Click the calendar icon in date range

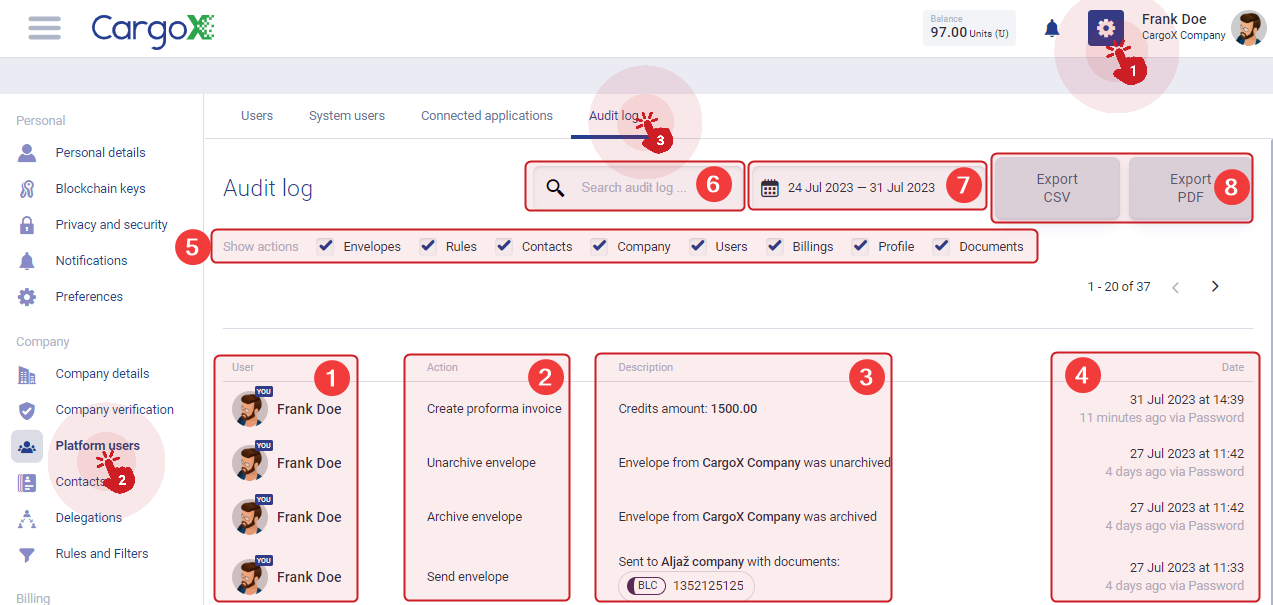coord(769,187)
